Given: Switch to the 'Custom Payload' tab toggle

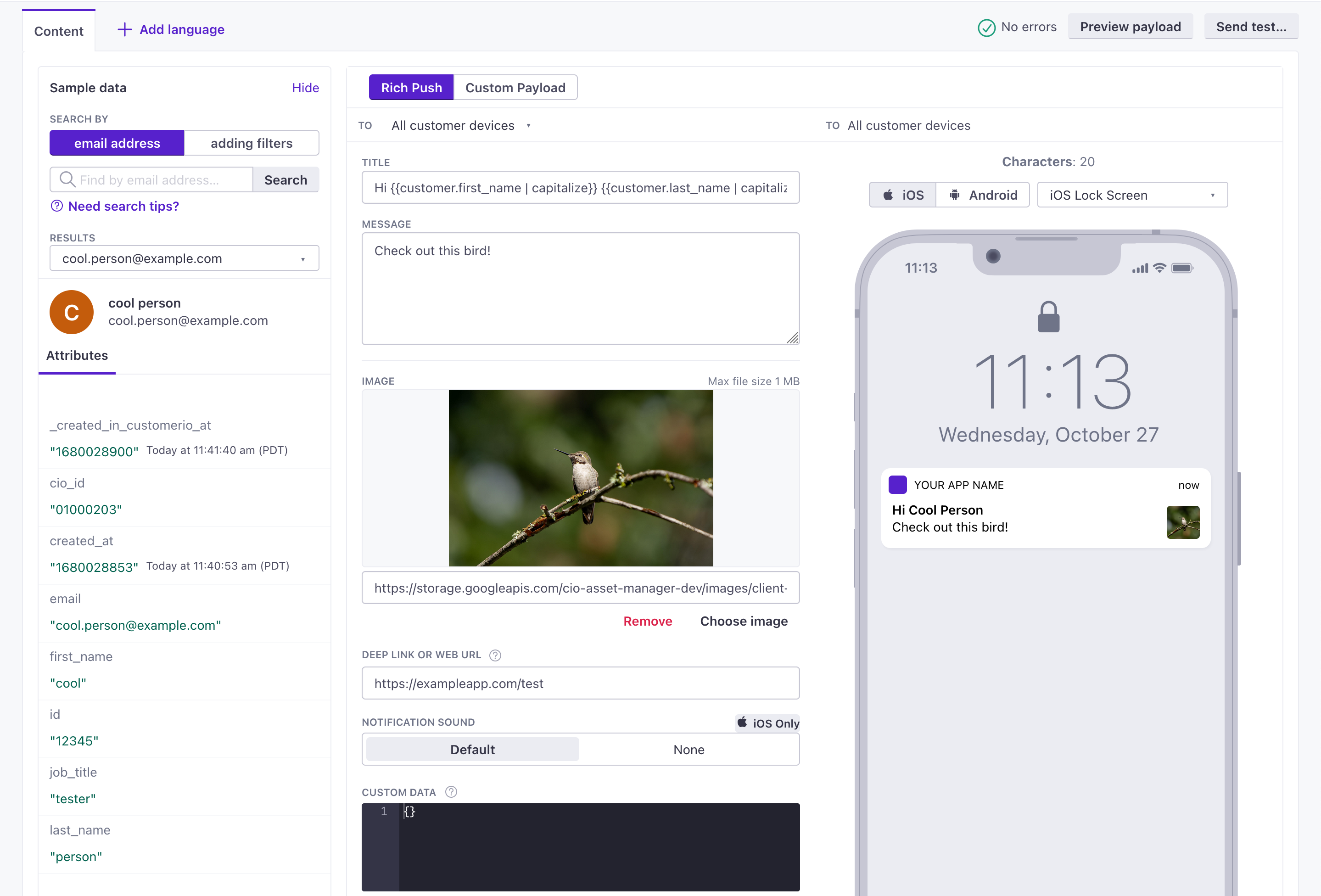Looking at the screenshot, I should coord(515,87).
